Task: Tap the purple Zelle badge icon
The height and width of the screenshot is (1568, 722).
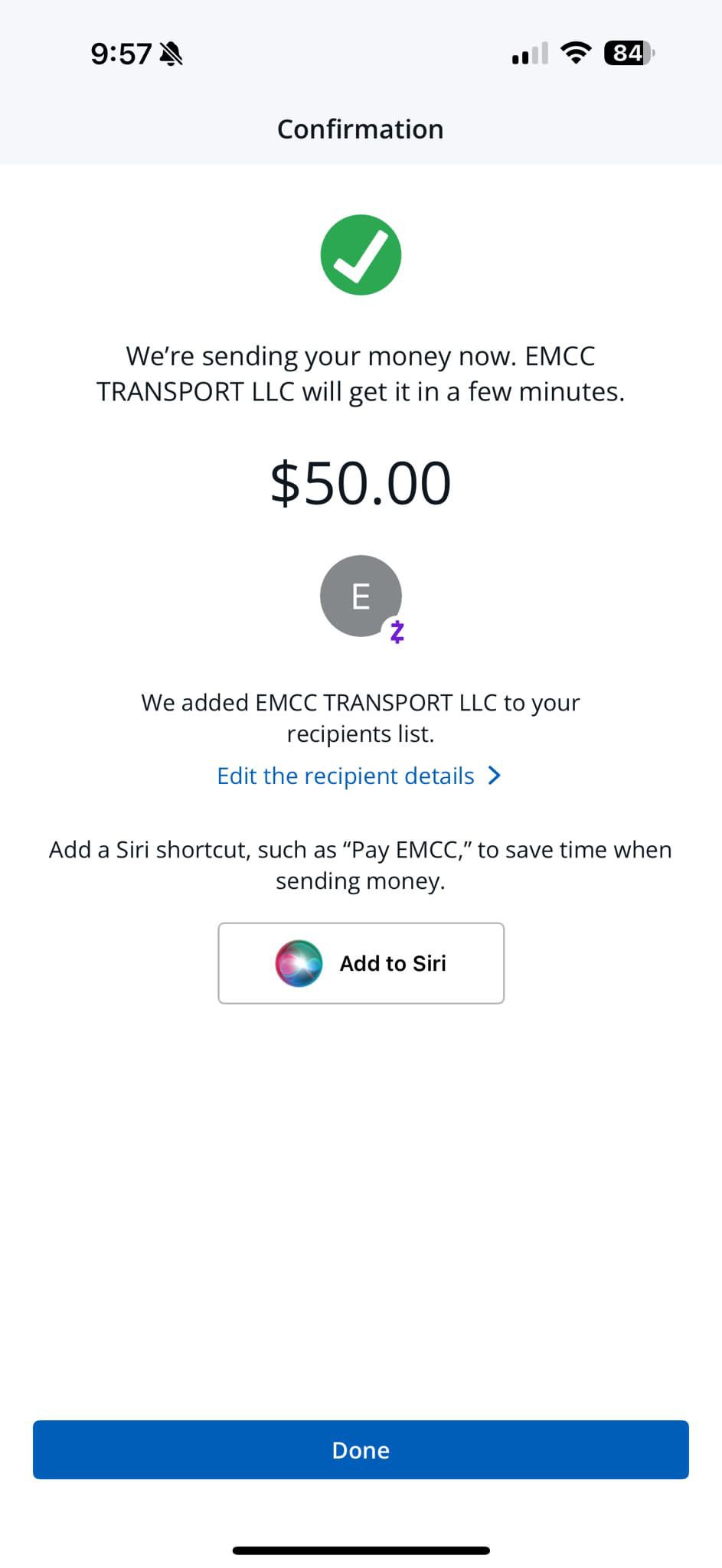Action: pyautogui.click(x=397, y=632)
